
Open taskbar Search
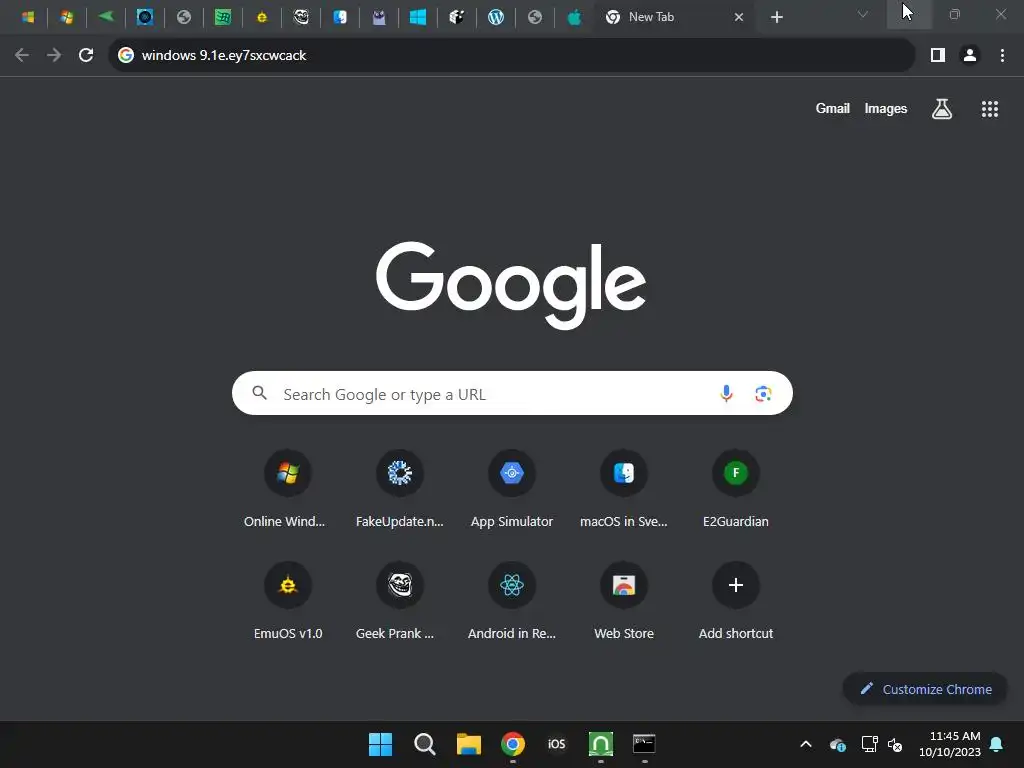(x=424, y=744)
